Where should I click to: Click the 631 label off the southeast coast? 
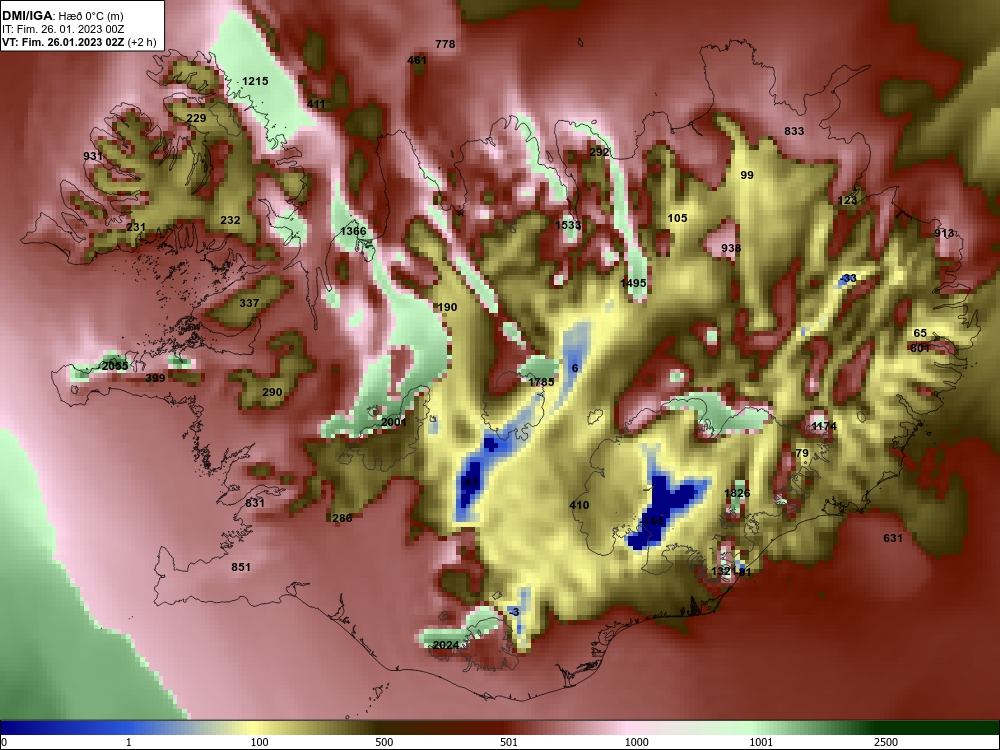[x=893, y=538]
